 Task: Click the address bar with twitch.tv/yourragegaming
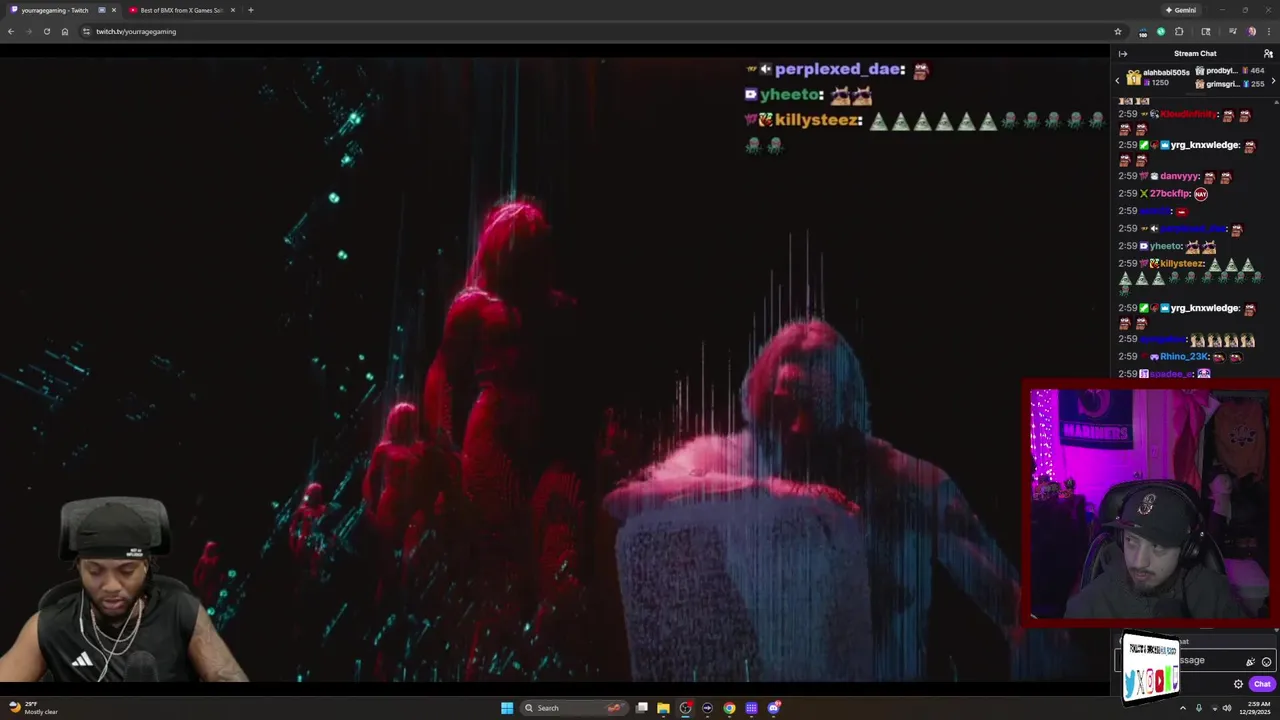tap(600, 31)
